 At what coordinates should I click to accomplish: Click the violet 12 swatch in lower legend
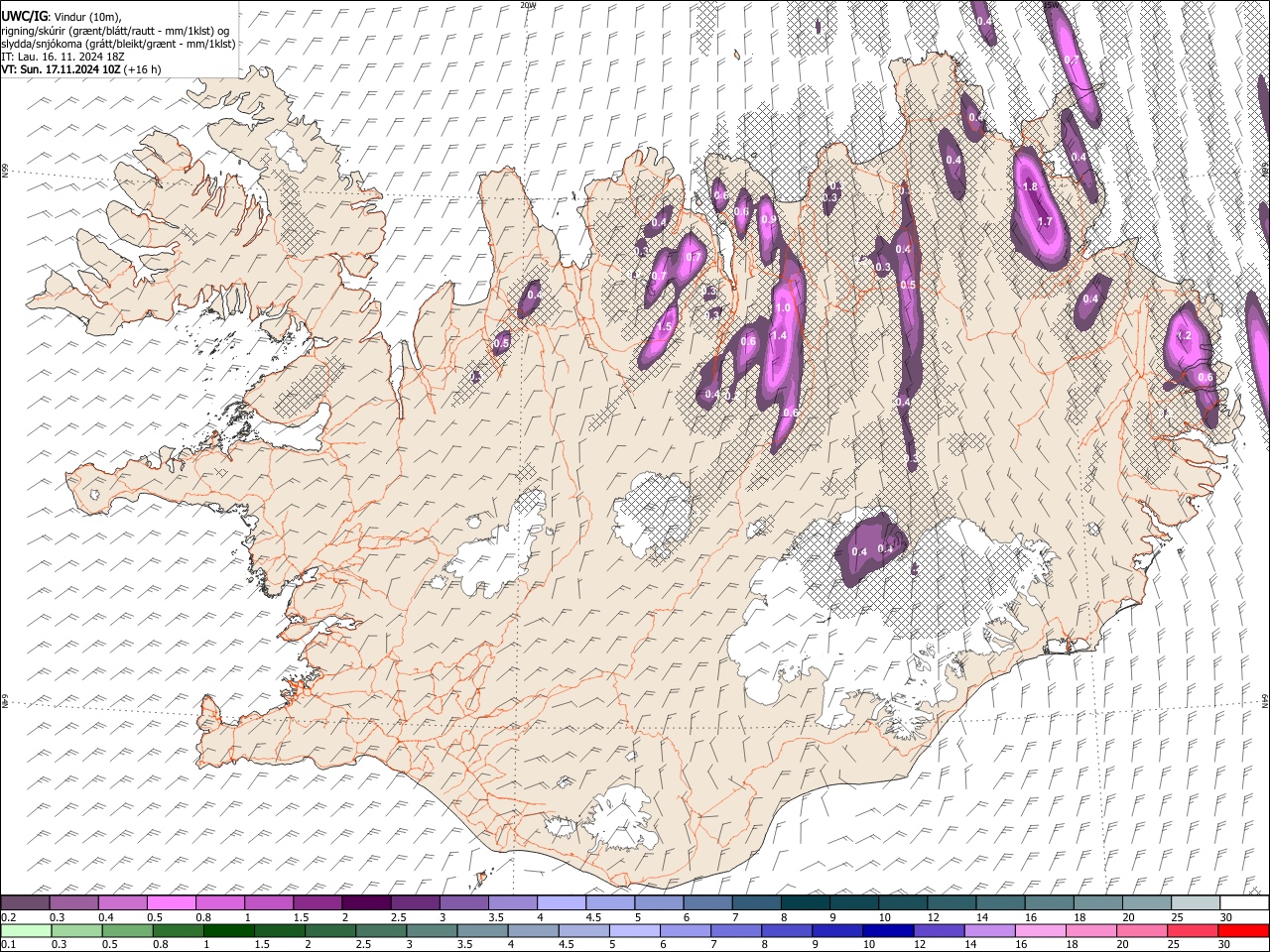click(x=937, y=931)
